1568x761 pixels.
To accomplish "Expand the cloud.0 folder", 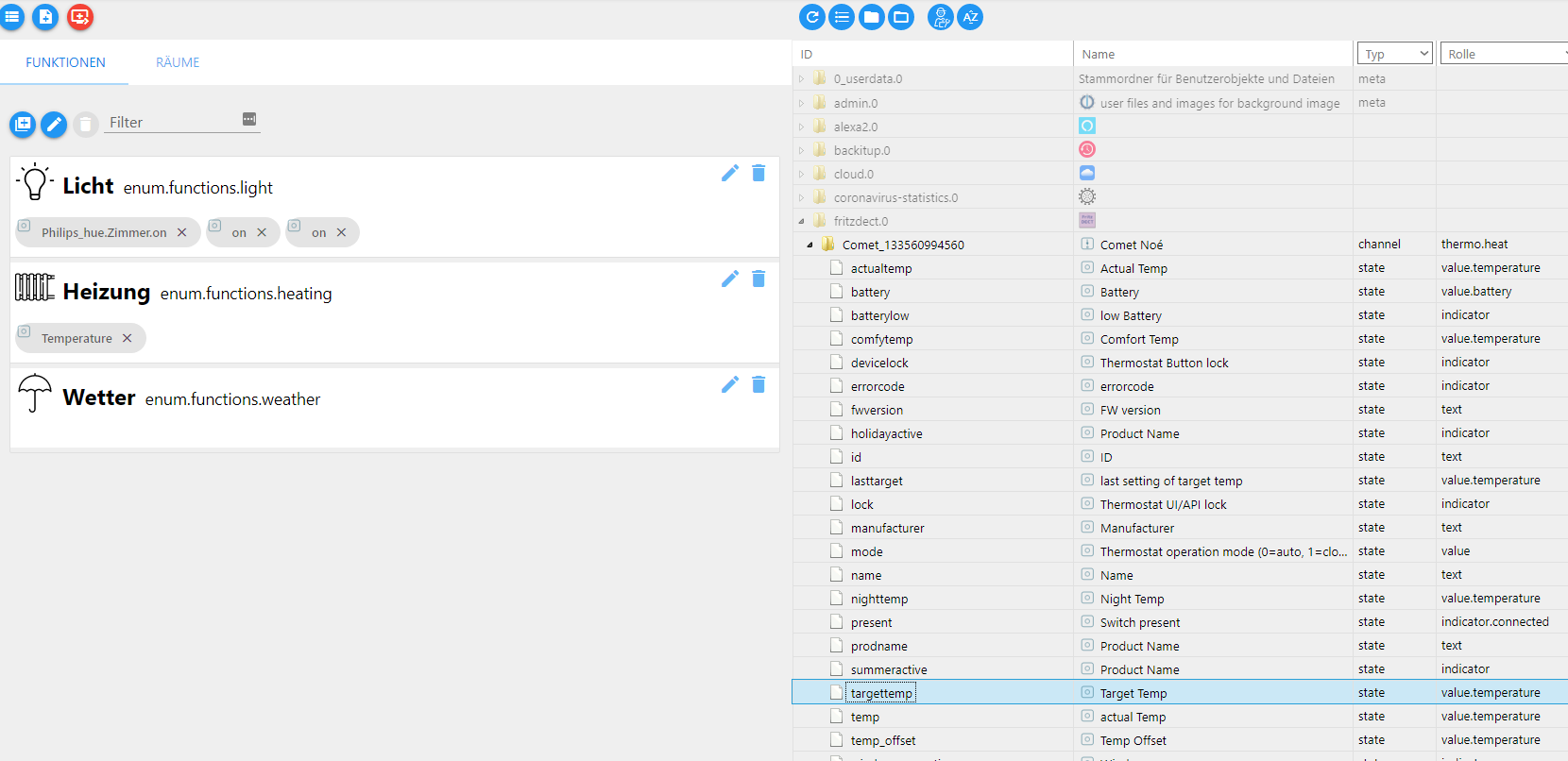I will tap(802, 174).
